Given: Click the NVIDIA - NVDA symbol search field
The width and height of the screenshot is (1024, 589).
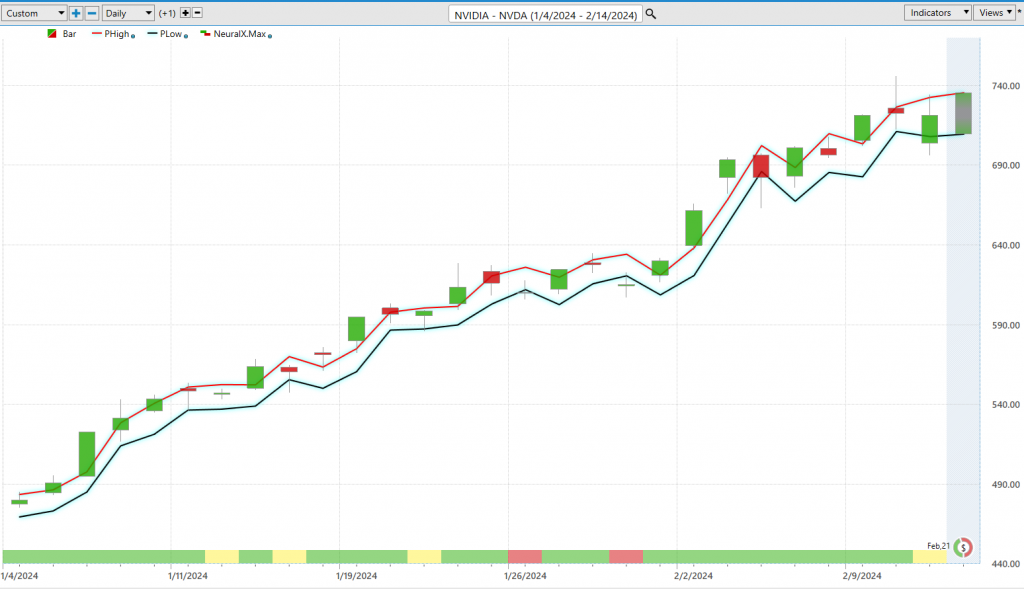Looking at the screenshot, I should pyautogui.click(x=545, y=14).
